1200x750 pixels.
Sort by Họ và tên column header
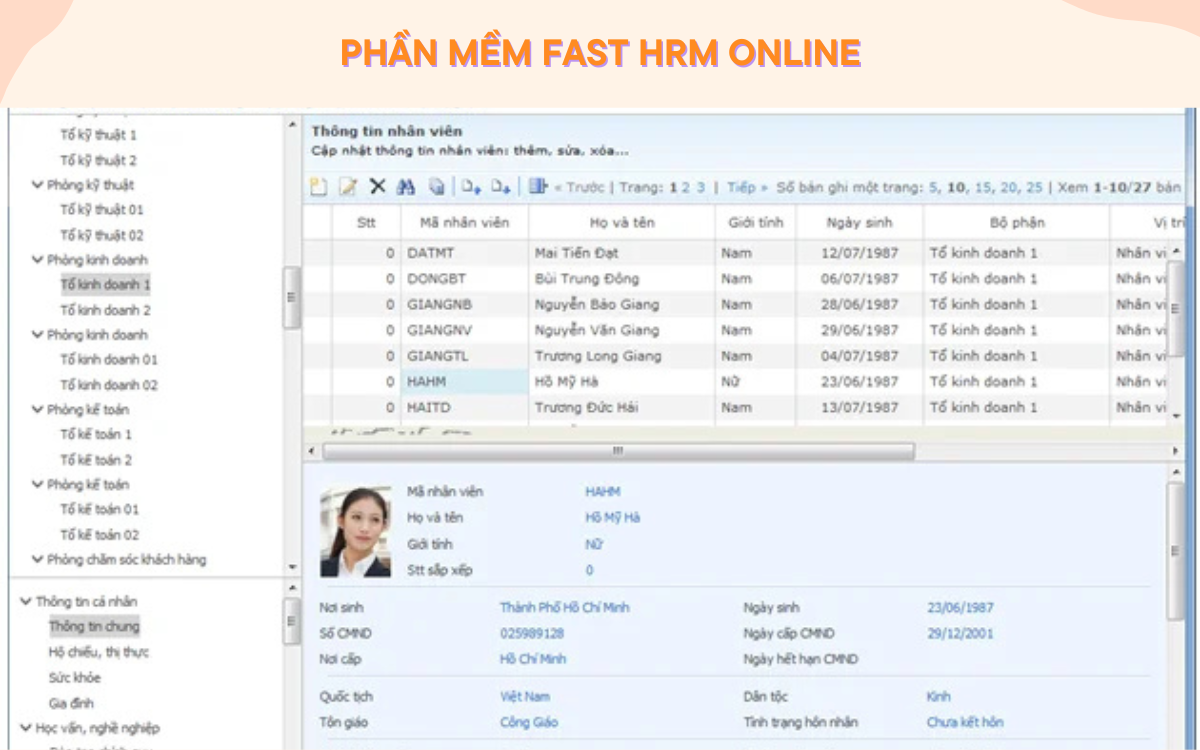(622, 222)
